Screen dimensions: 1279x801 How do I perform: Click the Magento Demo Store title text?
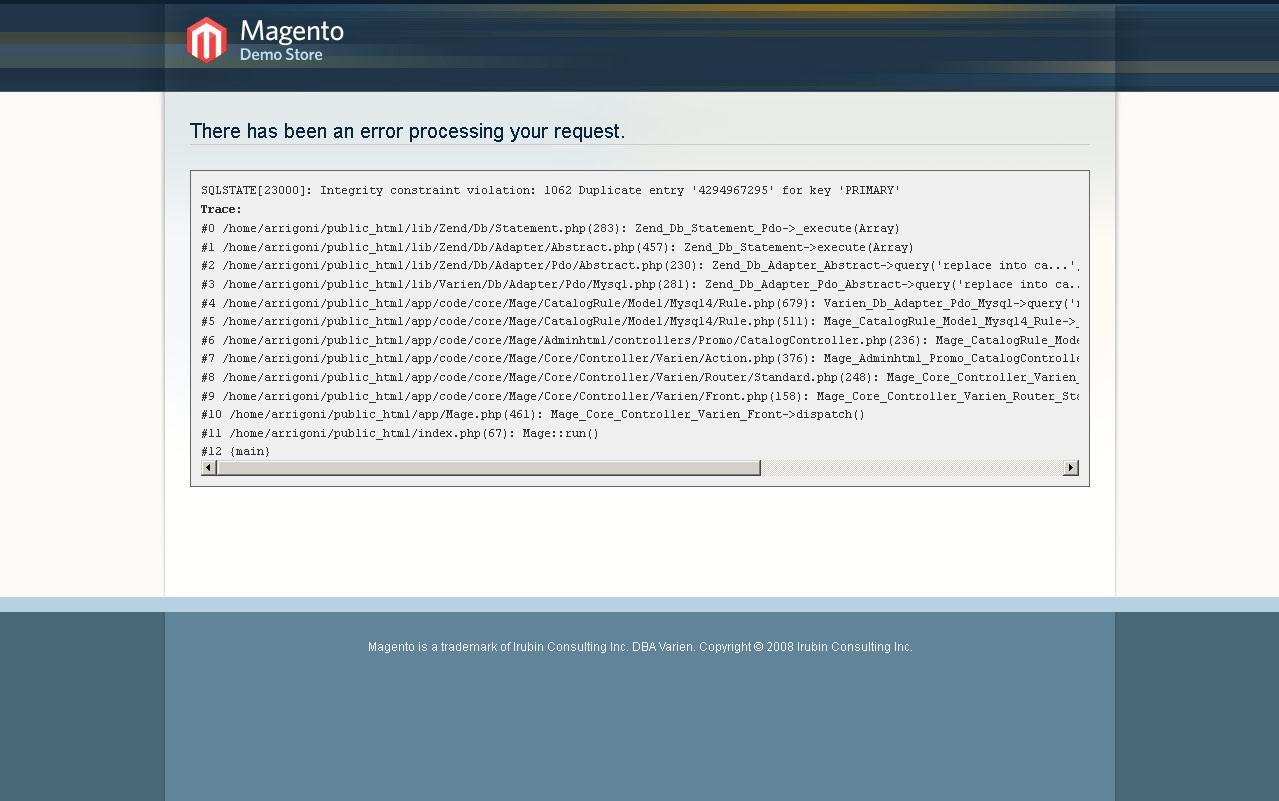(291, 40)
